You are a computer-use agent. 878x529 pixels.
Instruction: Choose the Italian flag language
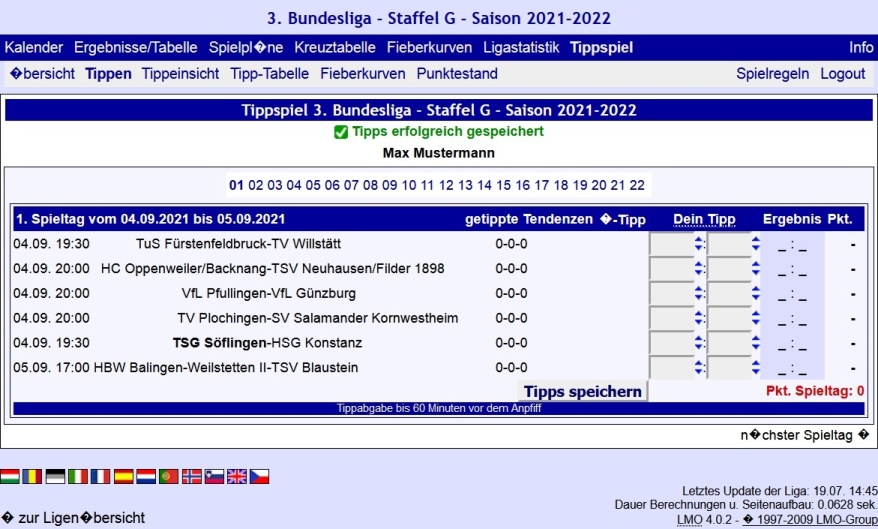click(x=78, y=477)
